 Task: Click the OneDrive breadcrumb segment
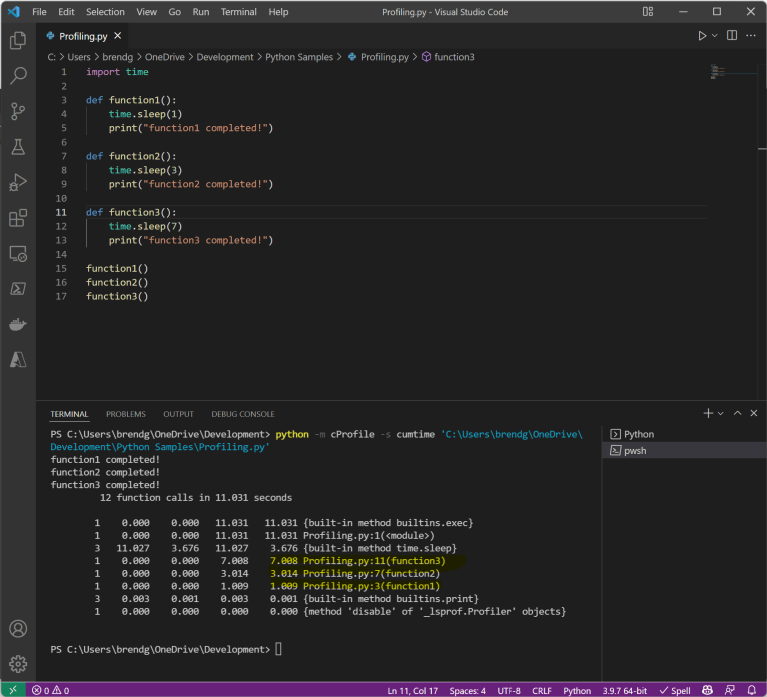pyautogui.click(x=164, y=57)
